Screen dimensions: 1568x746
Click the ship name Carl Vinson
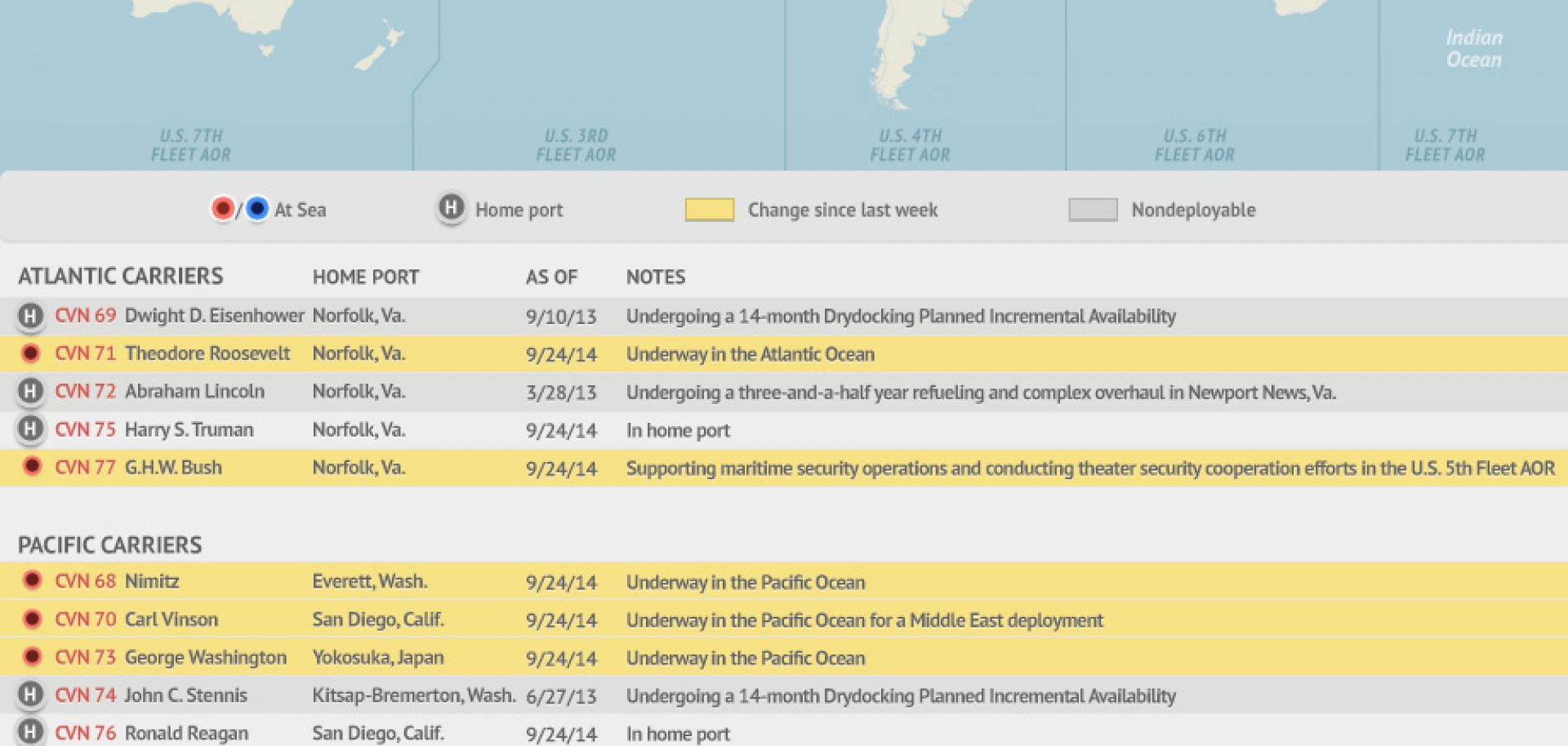click(x=171, y=619)
